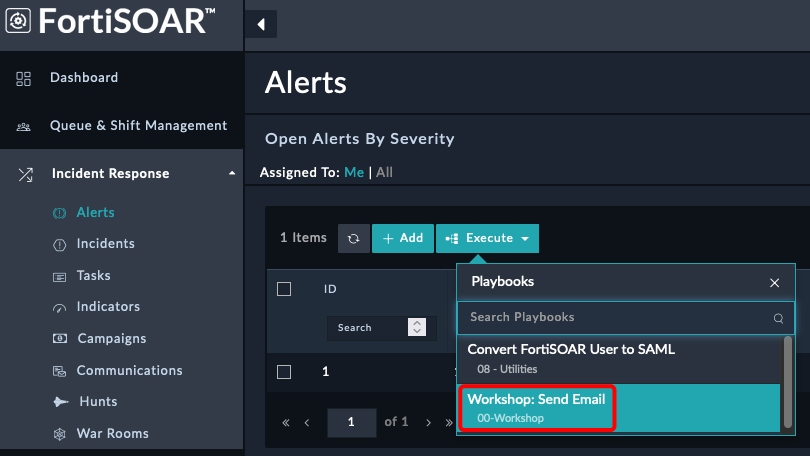Click the Campaigns icon in the sidebar

coord(59,339)
